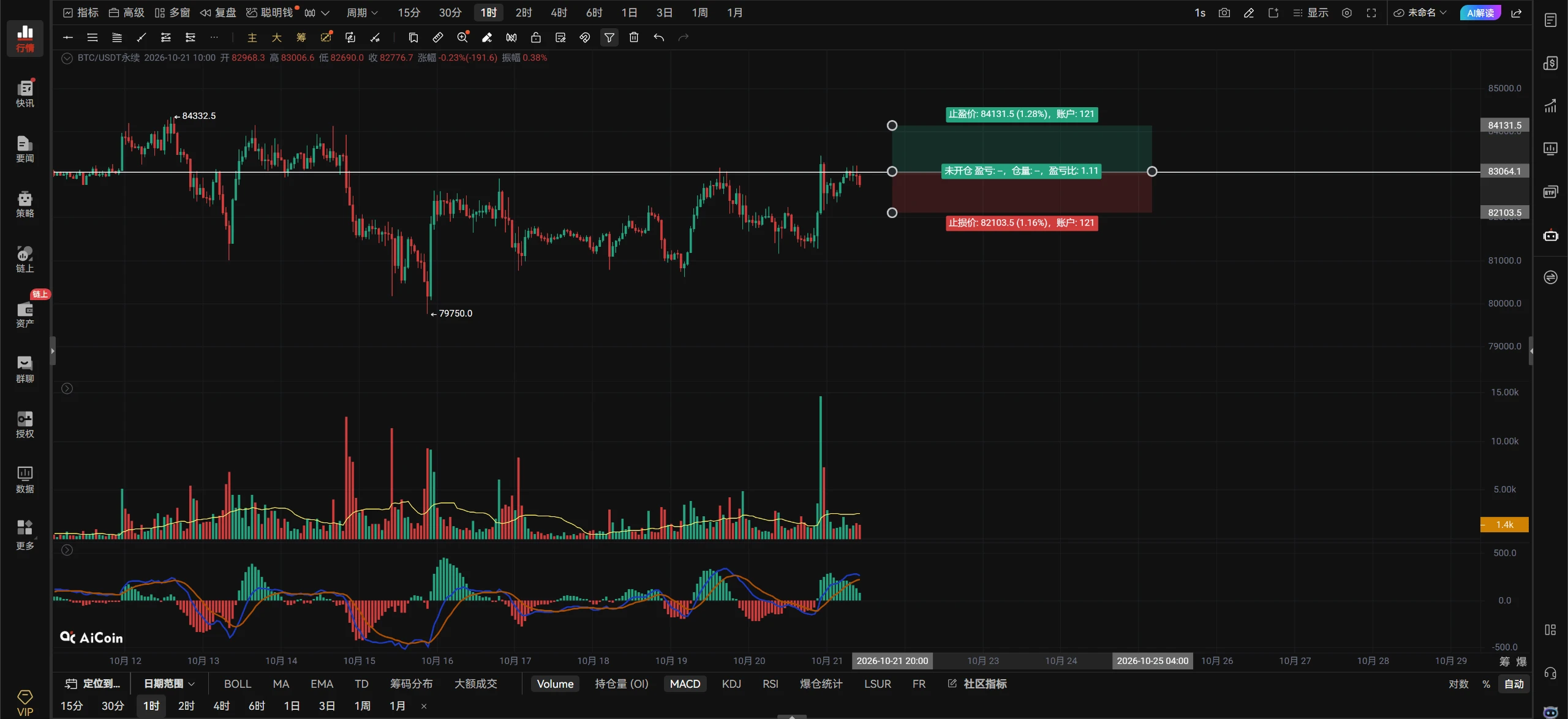Select 1周 timeframe in bottom bar

pyautogui.click(x=362, y=706)
